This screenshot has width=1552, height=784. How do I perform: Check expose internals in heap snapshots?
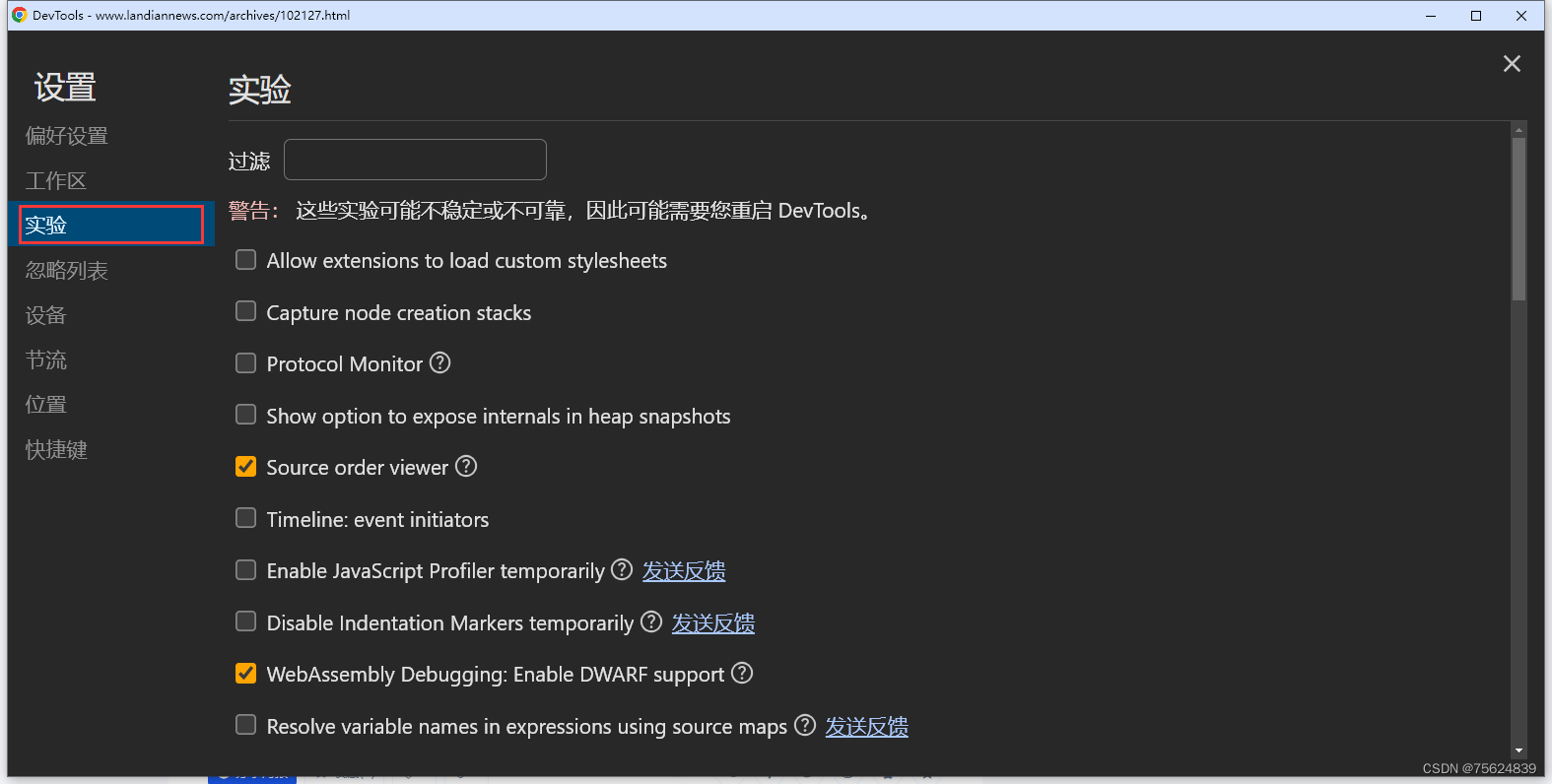246,415
